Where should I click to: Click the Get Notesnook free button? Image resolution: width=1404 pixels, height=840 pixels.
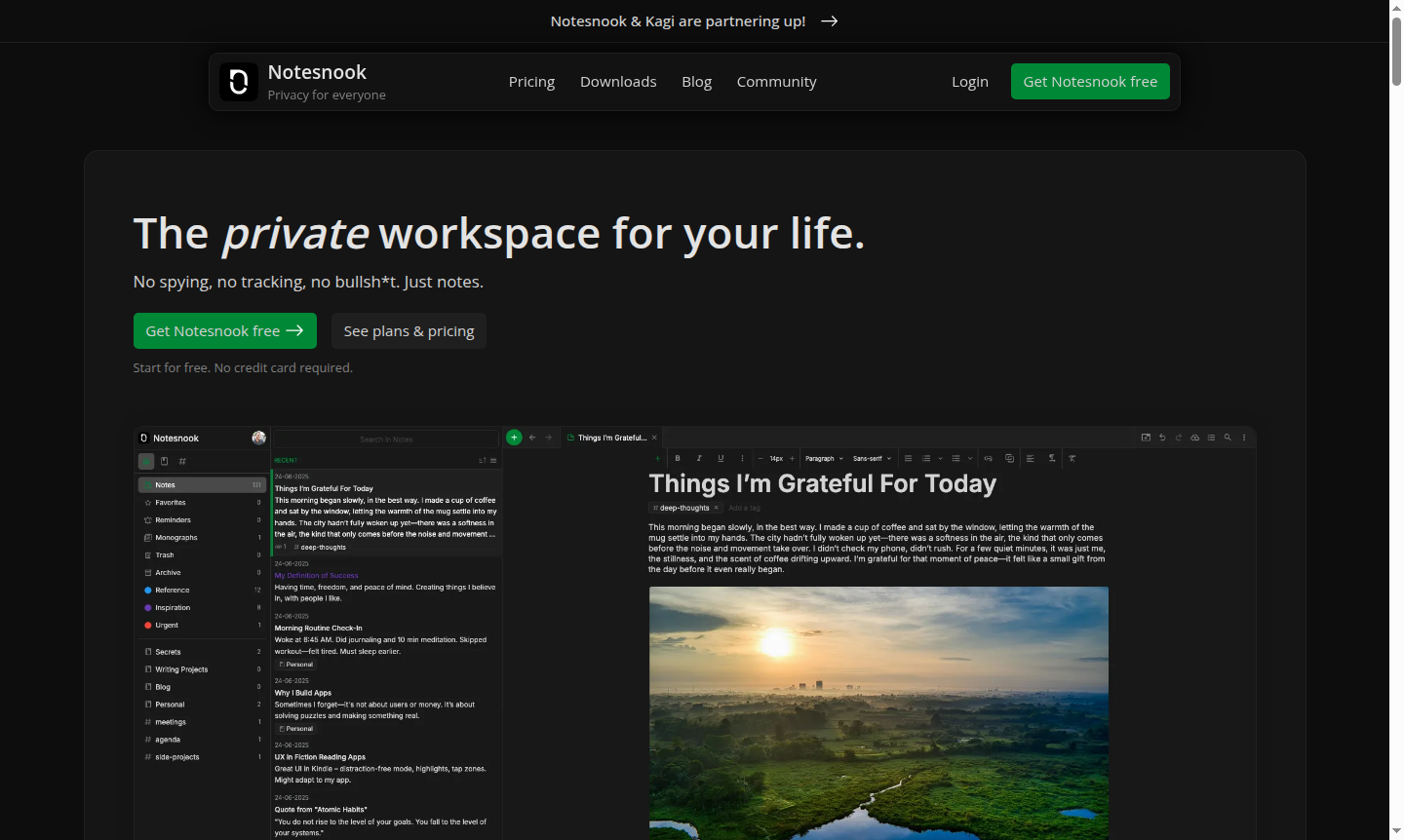click(x=1089, y=81)
